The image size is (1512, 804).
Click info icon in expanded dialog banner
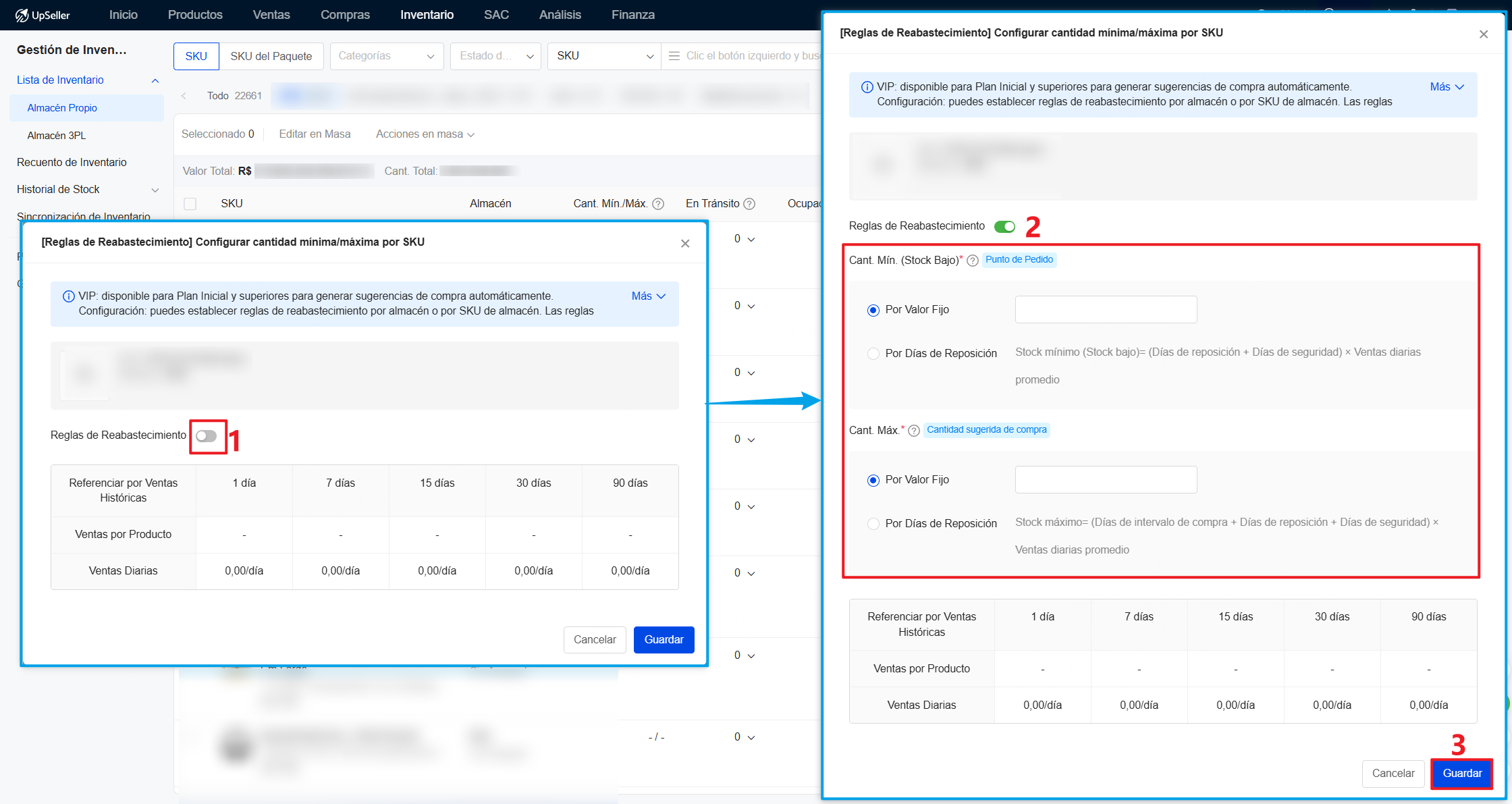867,87
